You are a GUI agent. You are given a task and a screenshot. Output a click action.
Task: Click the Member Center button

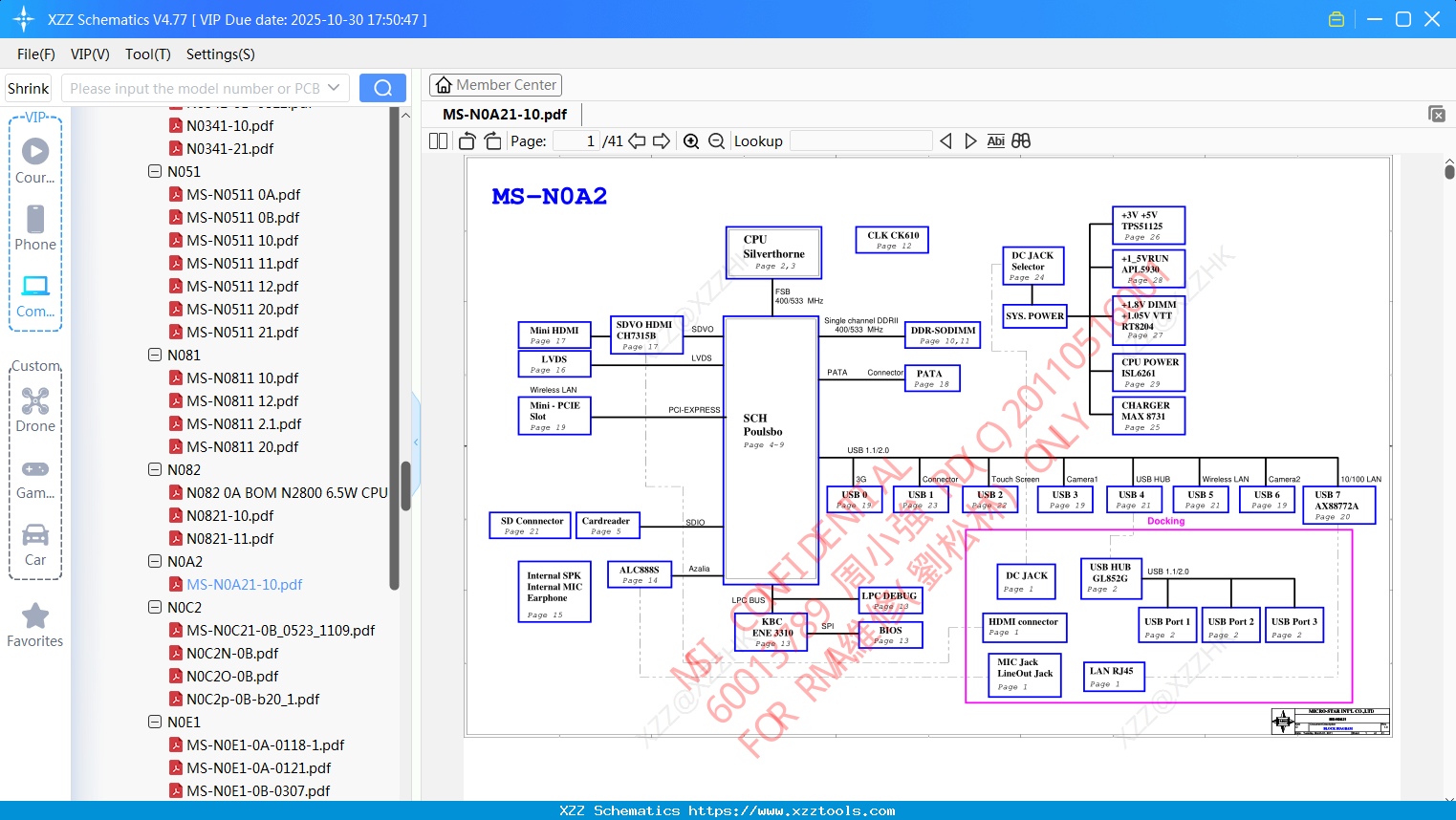495,85
